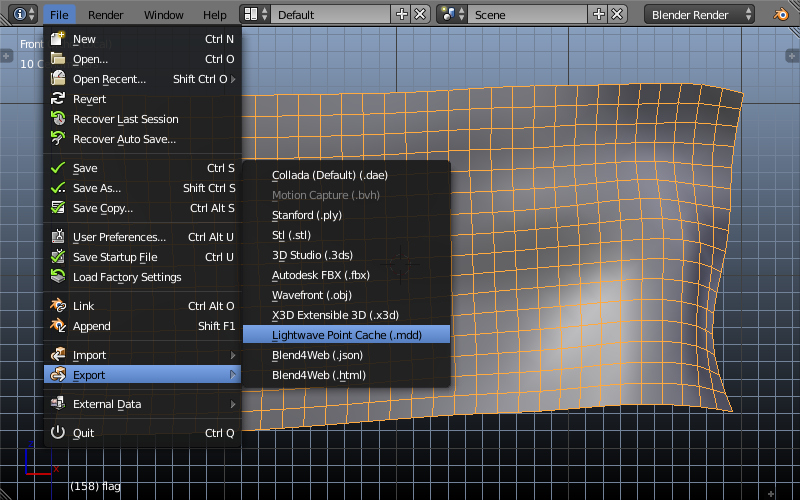This screenshot has height=500, width=800.
Task: Choose Recover Auto Save...
Action: tap(142, 139)
